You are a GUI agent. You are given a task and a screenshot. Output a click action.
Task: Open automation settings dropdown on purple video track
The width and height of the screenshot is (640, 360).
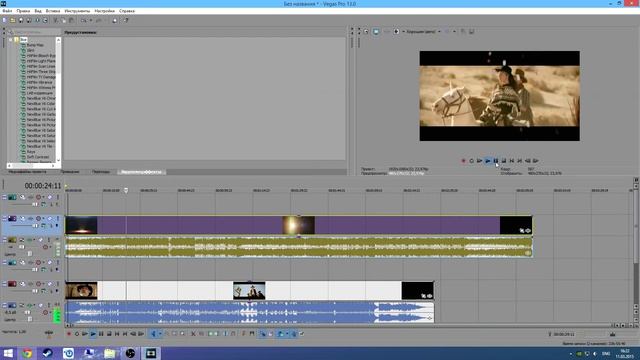pos(44,218)
